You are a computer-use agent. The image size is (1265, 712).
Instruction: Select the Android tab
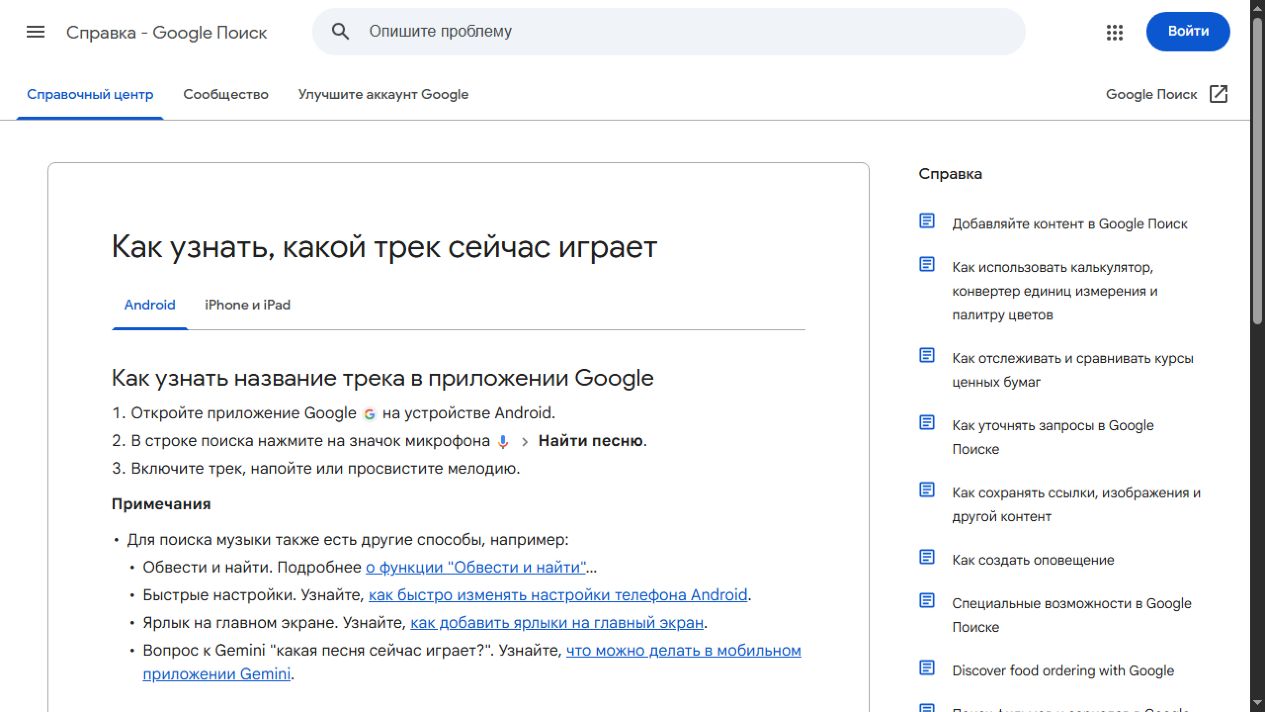pos(150,305)
